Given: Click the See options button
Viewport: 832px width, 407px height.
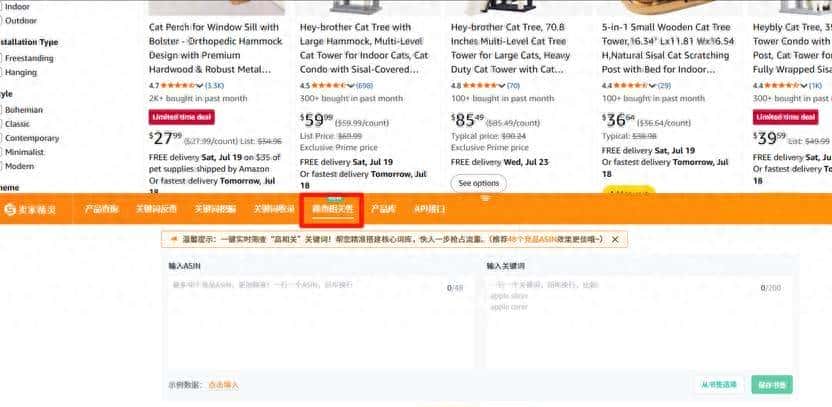Looking at the screenshot, I should pos(478,183).
